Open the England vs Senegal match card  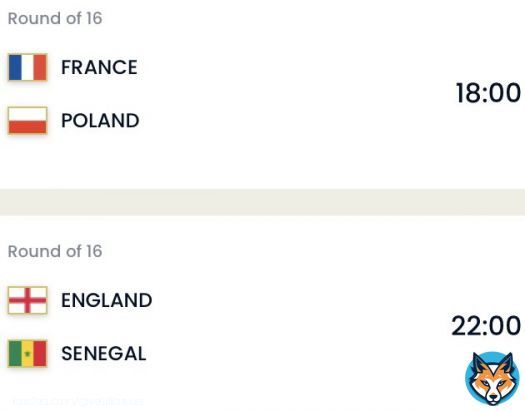pyautogui.click(x=262, y=313)
